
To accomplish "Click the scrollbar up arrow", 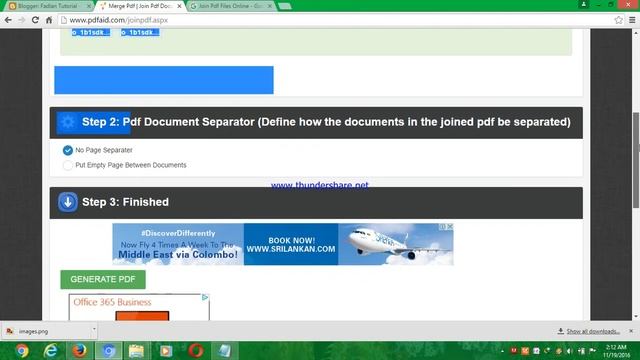I will point(636,33).
